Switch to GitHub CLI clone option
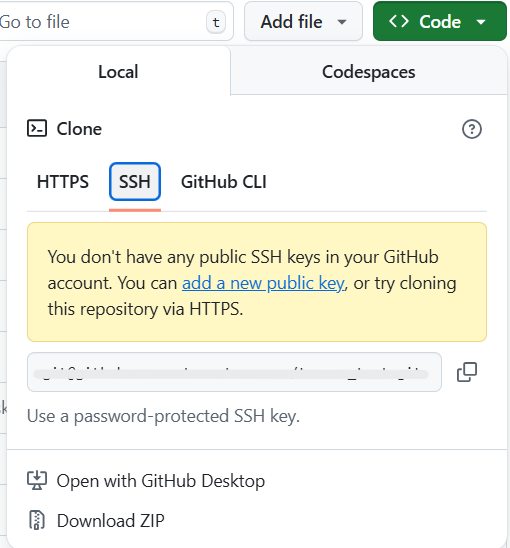The width and height of the screenshot is (510, 548). (224, 182)
